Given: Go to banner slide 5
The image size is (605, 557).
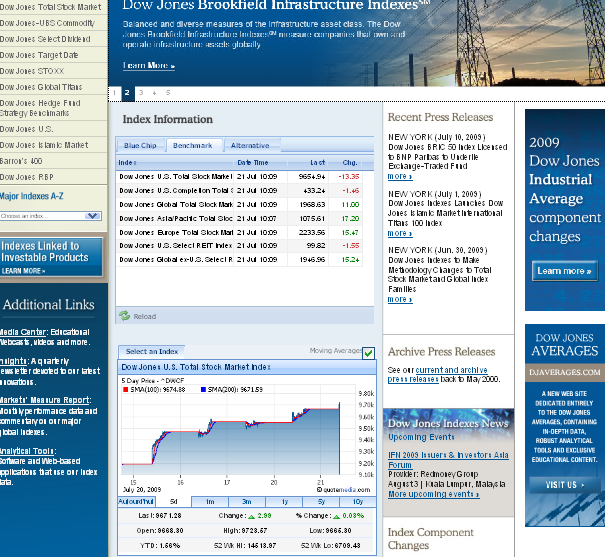Looking at the screenshot, I should tap(168, 93).
